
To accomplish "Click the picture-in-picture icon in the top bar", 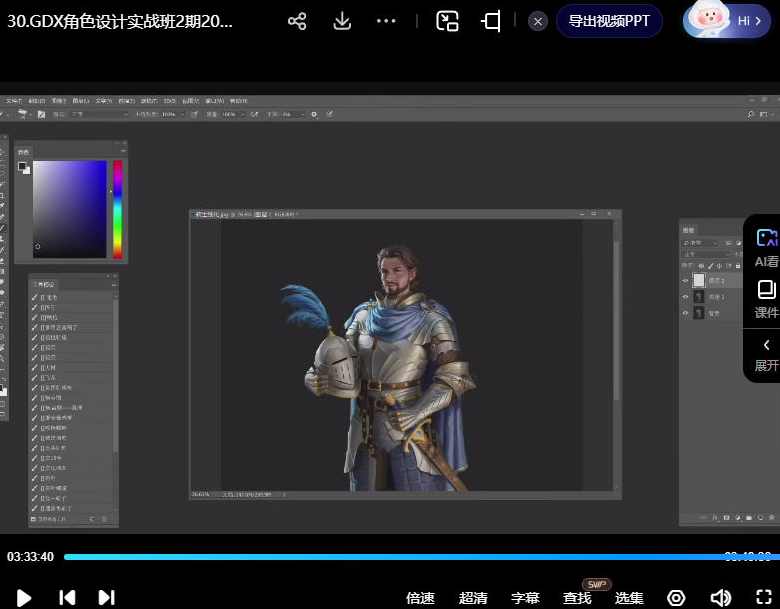I will 447,22.
